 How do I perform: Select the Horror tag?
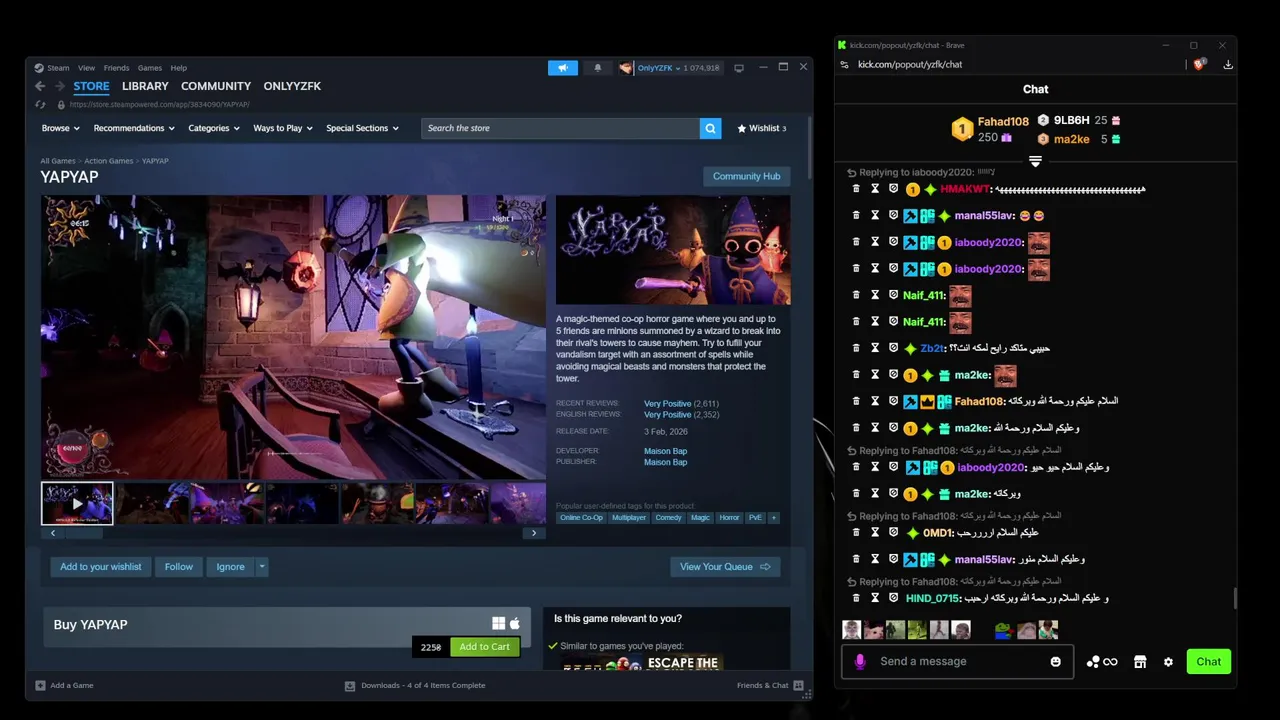tap(729, 518)
